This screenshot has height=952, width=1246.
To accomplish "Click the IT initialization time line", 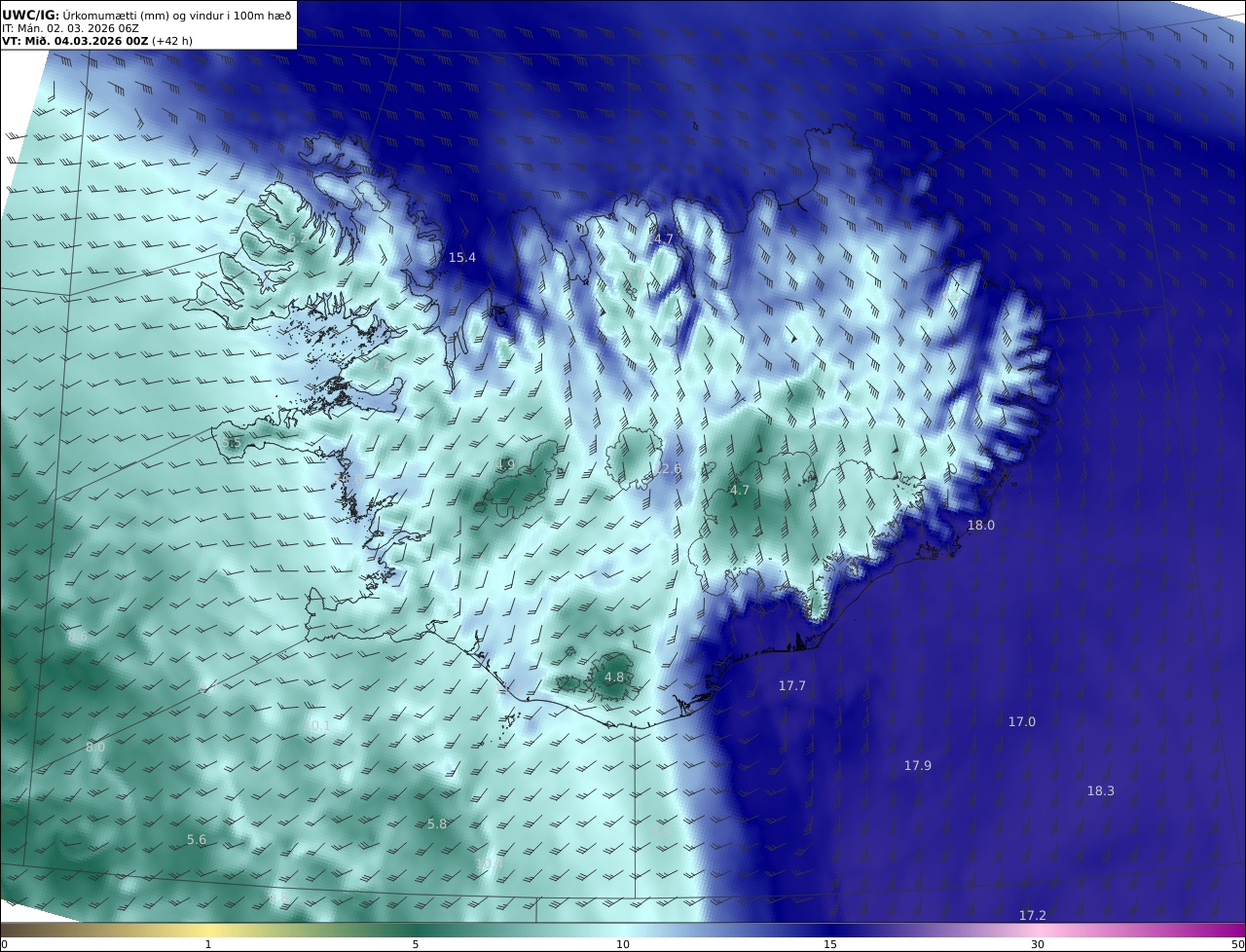I will pos(70,28).
